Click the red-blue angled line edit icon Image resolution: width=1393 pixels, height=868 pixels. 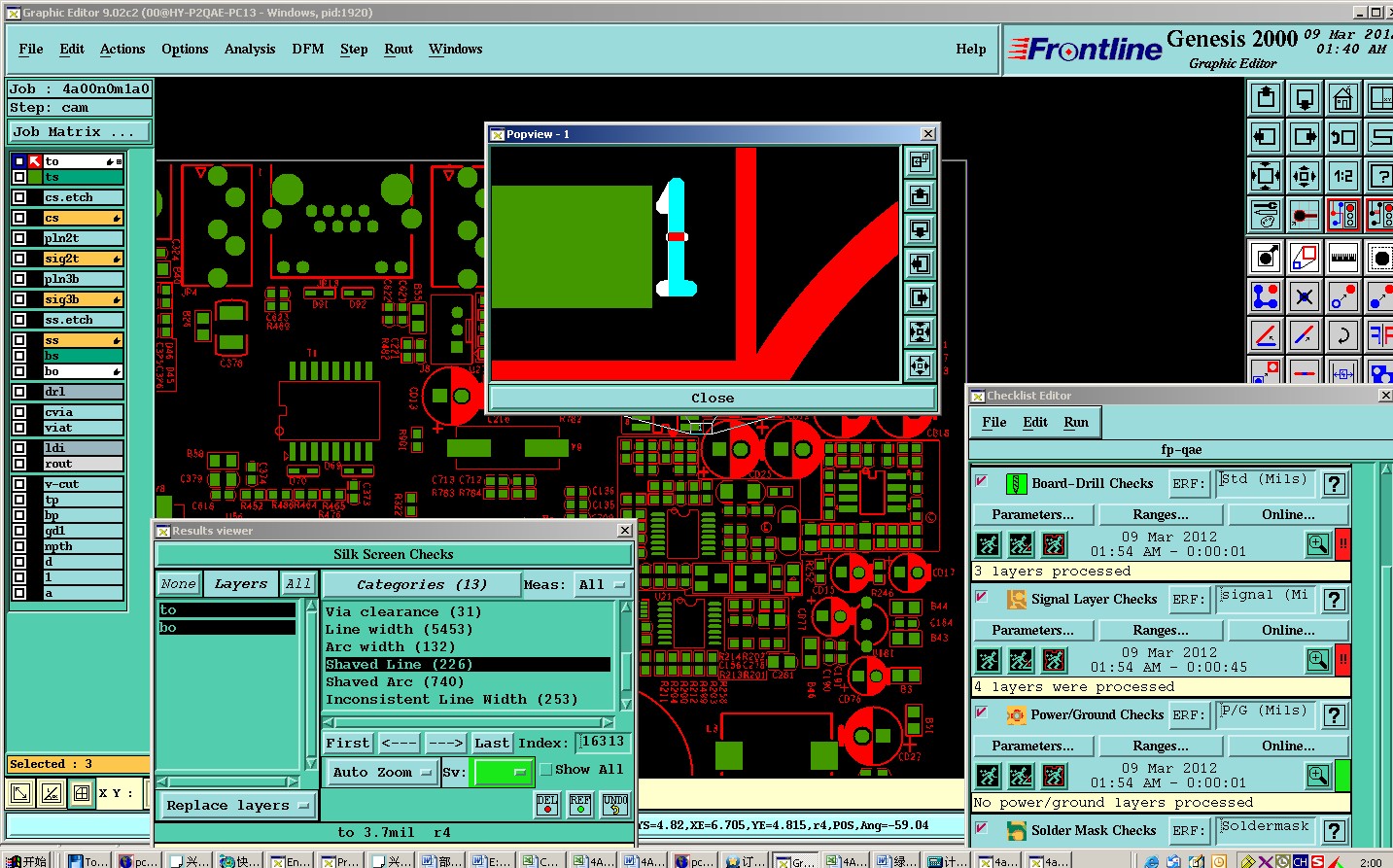coord(1266,335)
